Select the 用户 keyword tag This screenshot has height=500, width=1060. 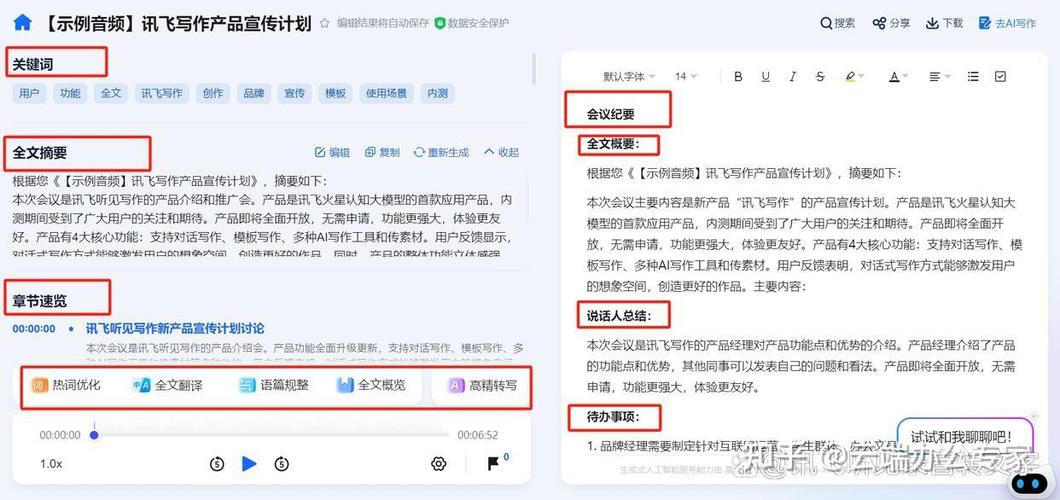[29, 93]
